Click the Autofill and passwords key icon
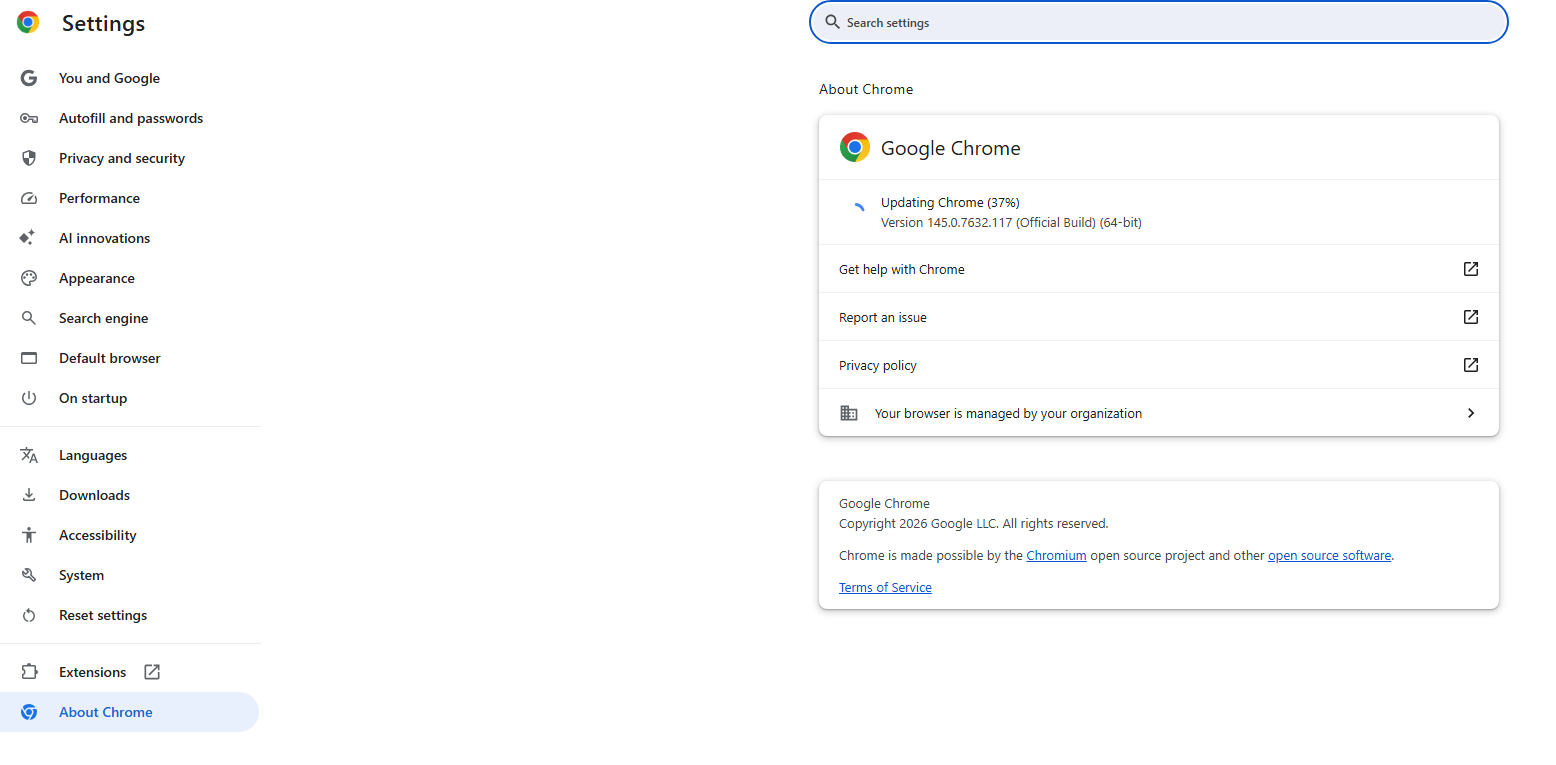This screenshot has width=1556, height=765. tap(29, 117)
